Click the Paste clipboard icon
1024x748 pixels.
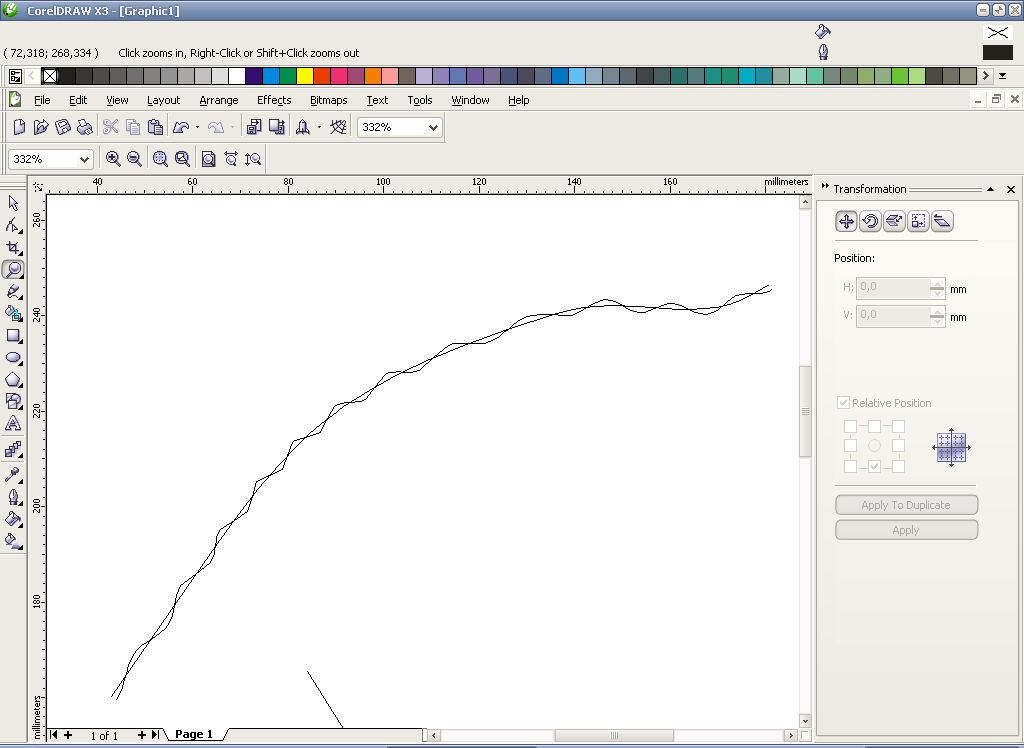(x=155, y=127)
